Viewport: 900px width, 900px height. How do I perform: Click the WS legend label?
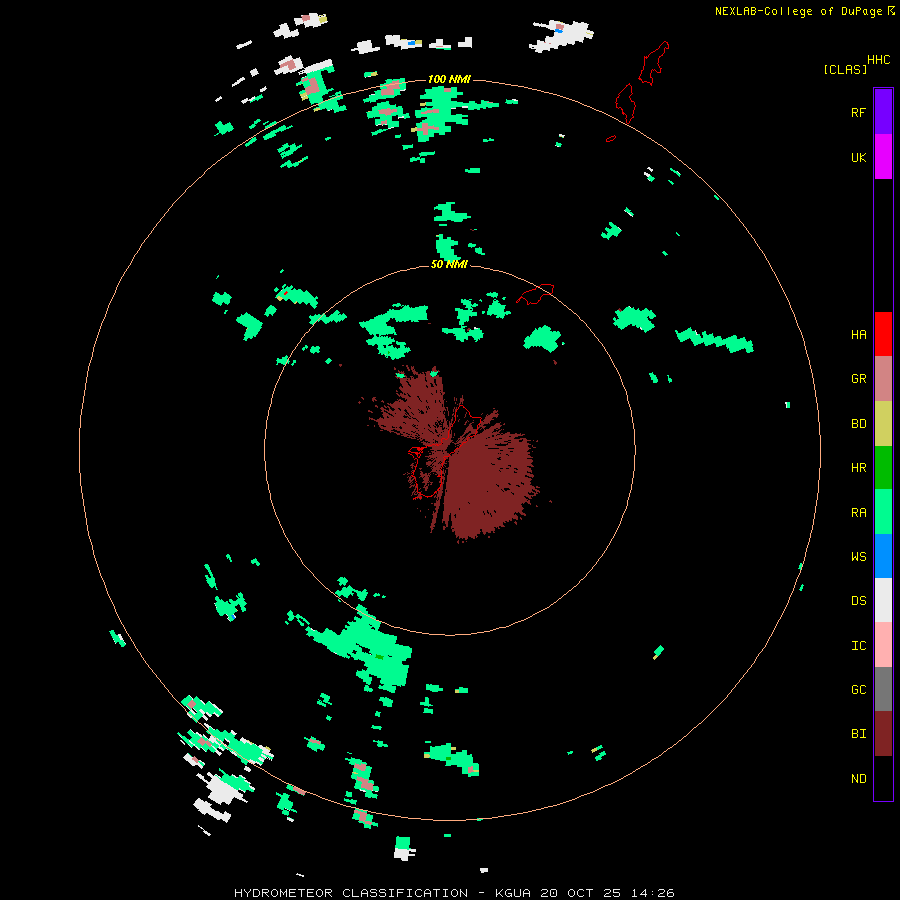pyautogui.click(x=858, y=557)
